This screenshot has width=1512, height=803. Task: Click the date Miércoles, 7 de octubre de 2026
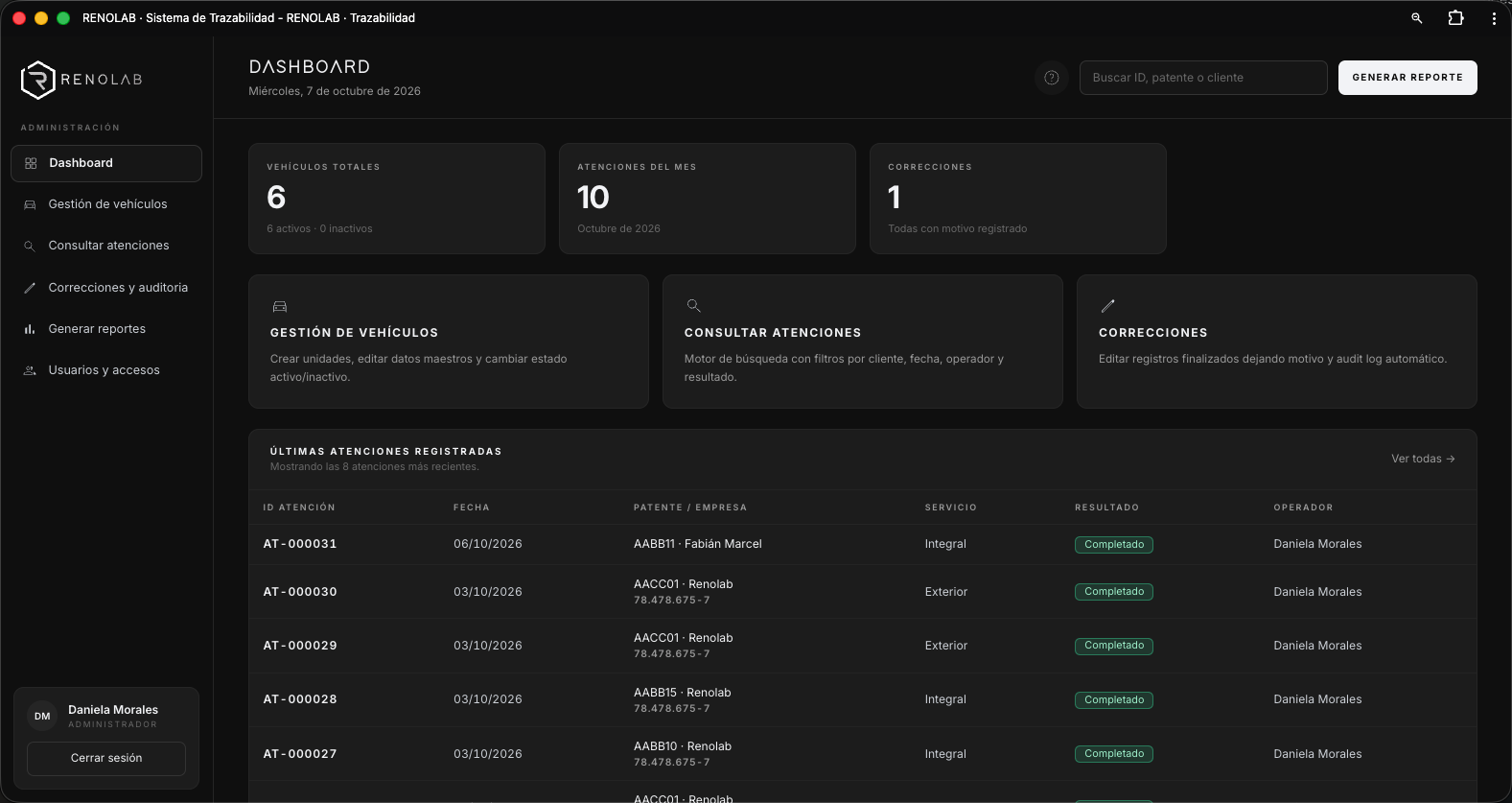pyautogui.click(x=335, y=91)
